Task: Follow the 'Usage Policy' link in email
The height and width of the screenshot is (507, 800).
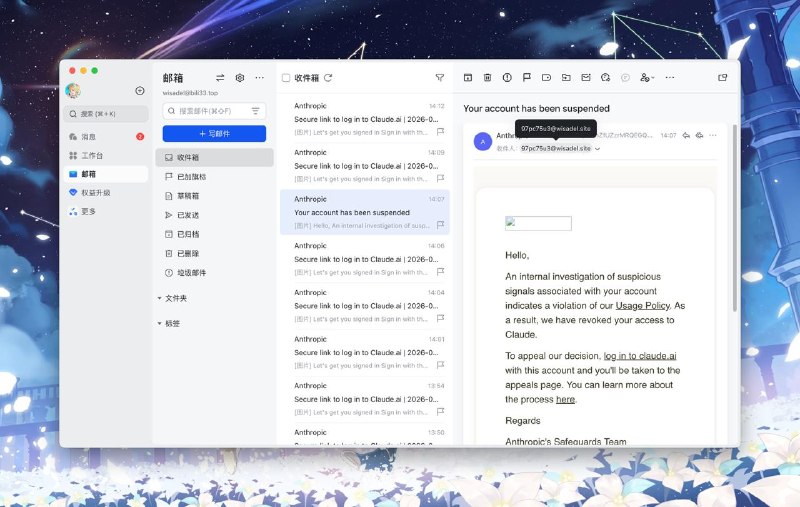Action: click(642, 306)
